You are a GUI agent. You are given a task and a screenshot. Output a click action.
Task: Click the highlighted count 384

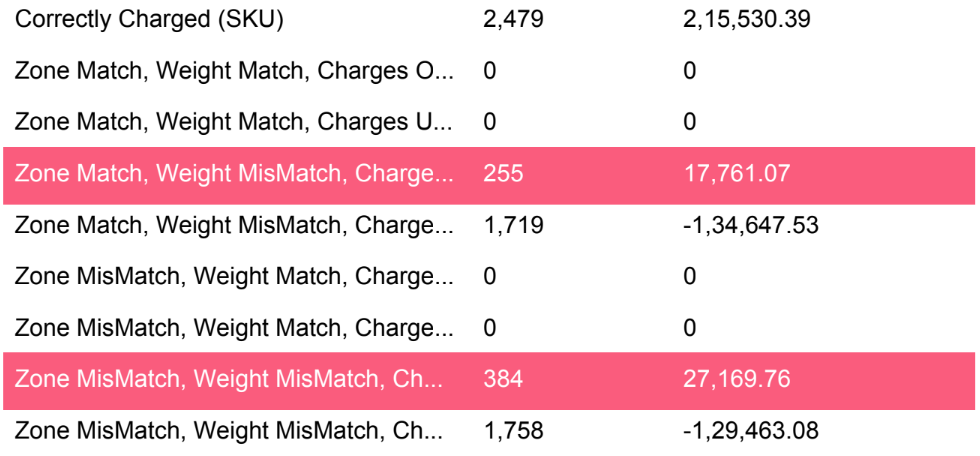[502, 379]
